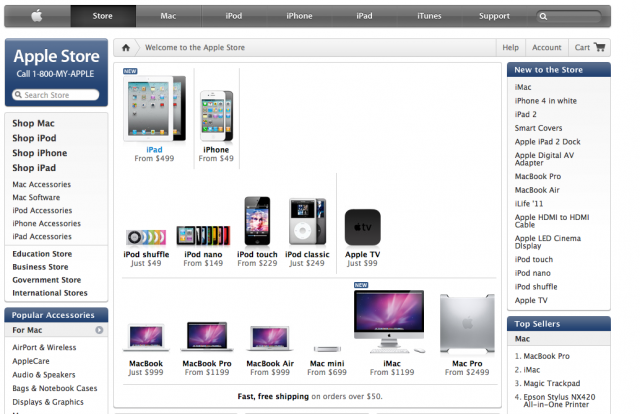This screenshot has width=640, height=414.
Task: Open Apple HDMI to HDMI Cable link
Action: click(552, 221)
